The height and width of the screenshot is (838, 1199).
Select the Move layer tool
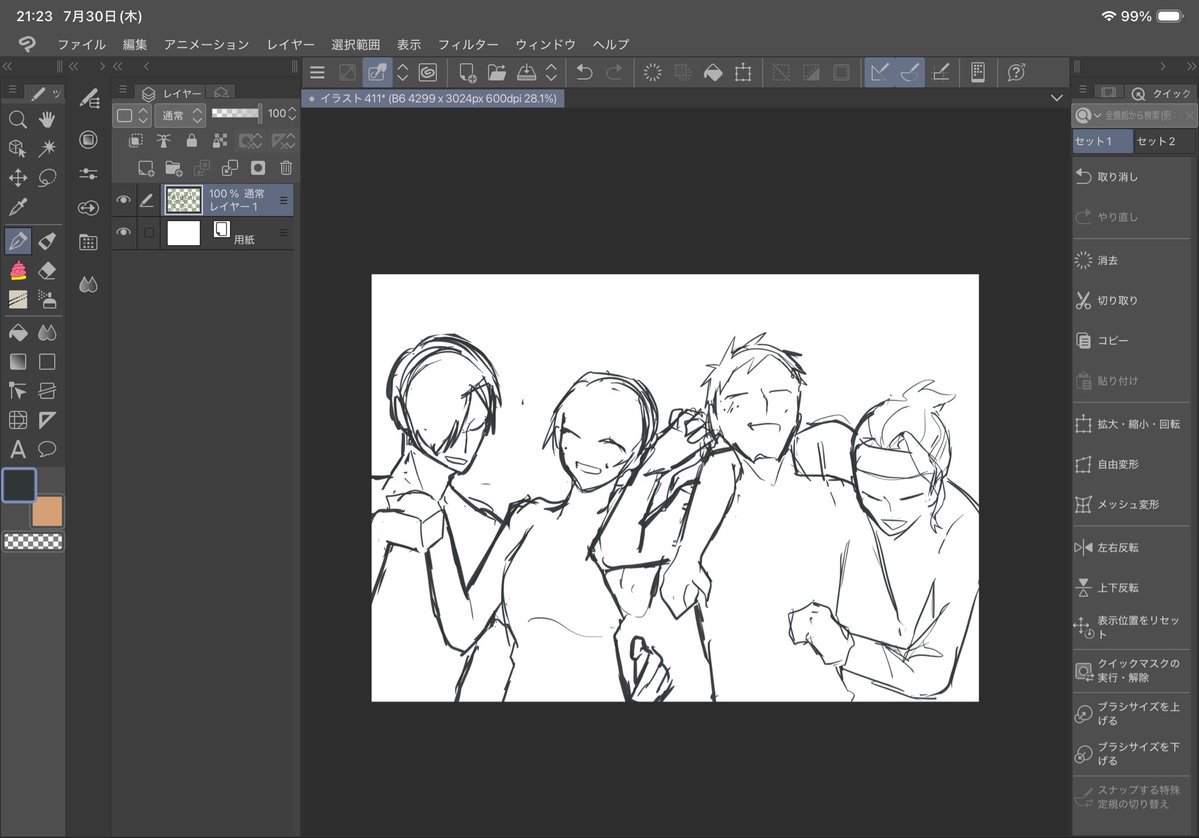[18, 177]
